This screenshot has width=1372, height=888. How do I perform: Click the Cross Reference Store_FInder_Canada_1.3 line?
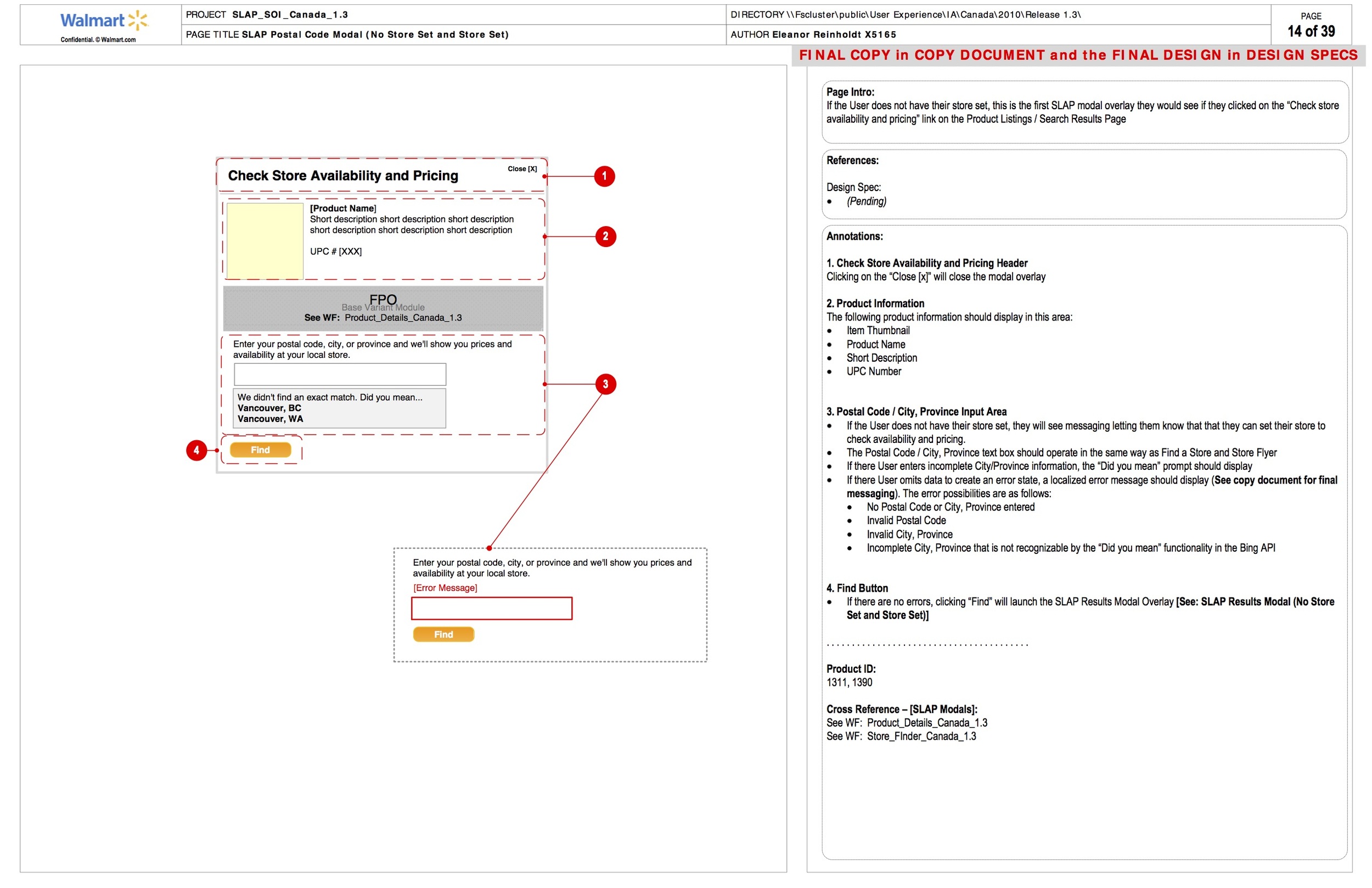pyautogui.click(x=901, y=737)
